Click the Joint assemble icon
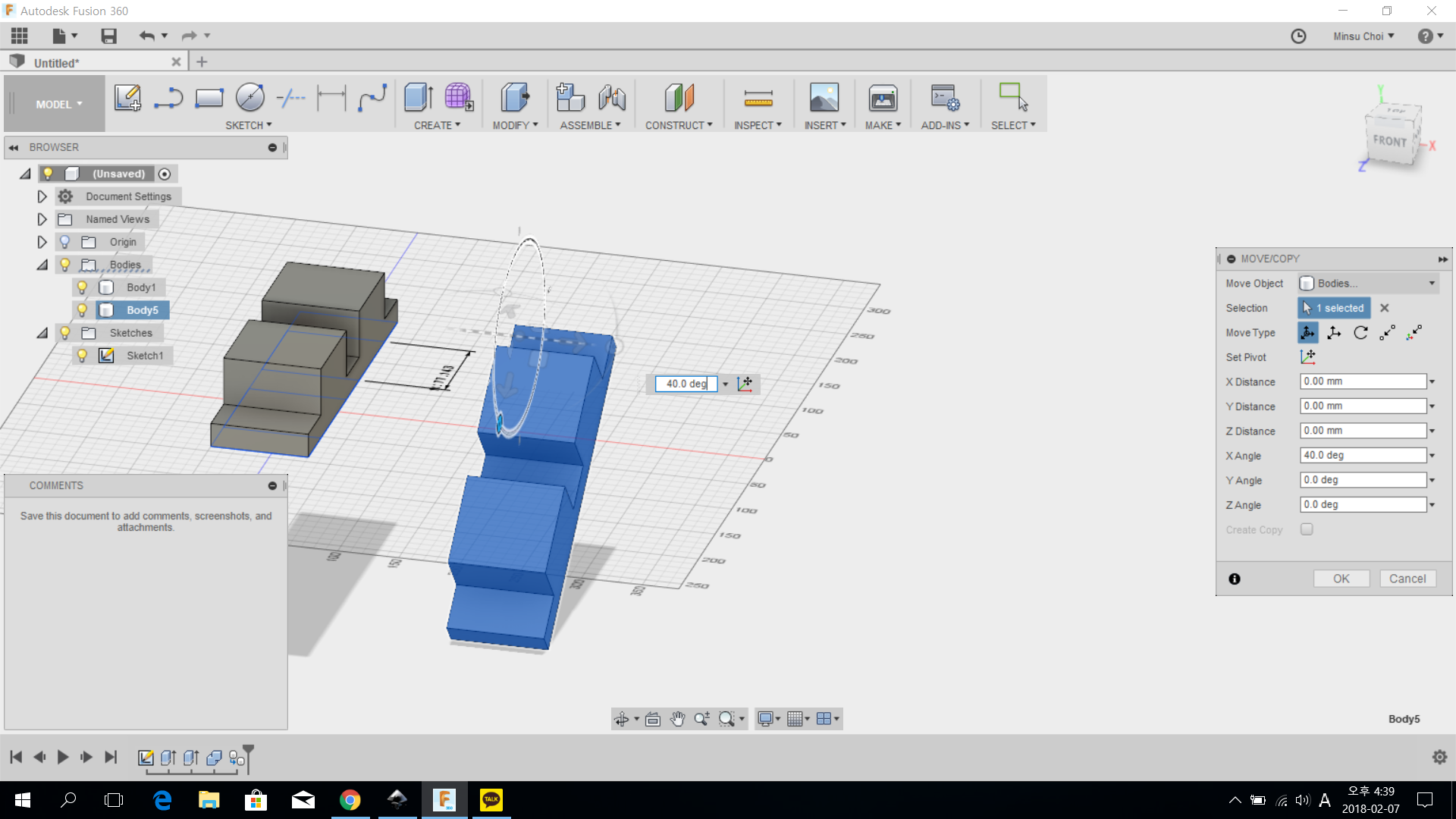Screen dimensions: 1456x819 [612, 98]
